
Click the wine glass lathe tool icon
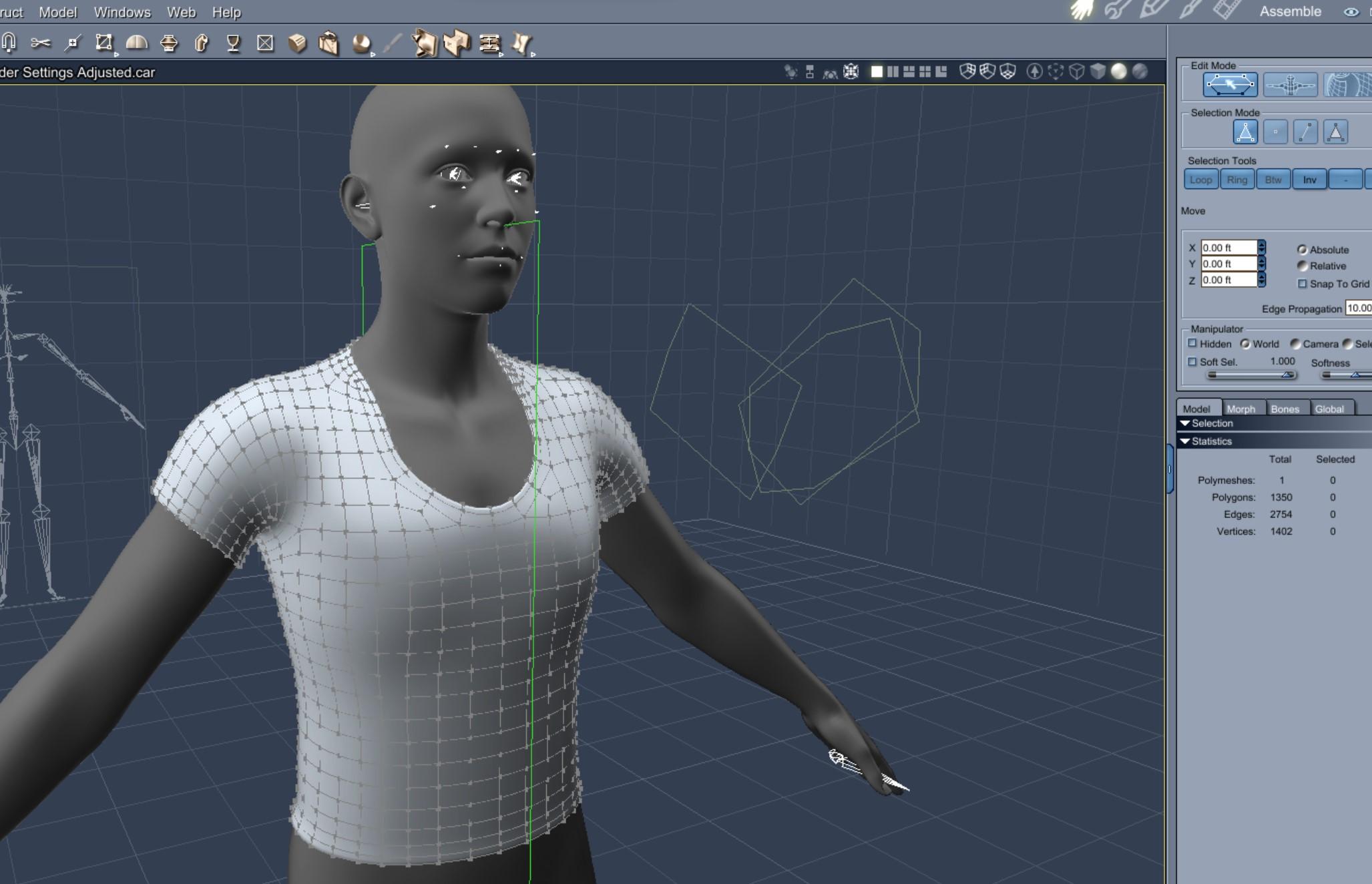point(233,43)
